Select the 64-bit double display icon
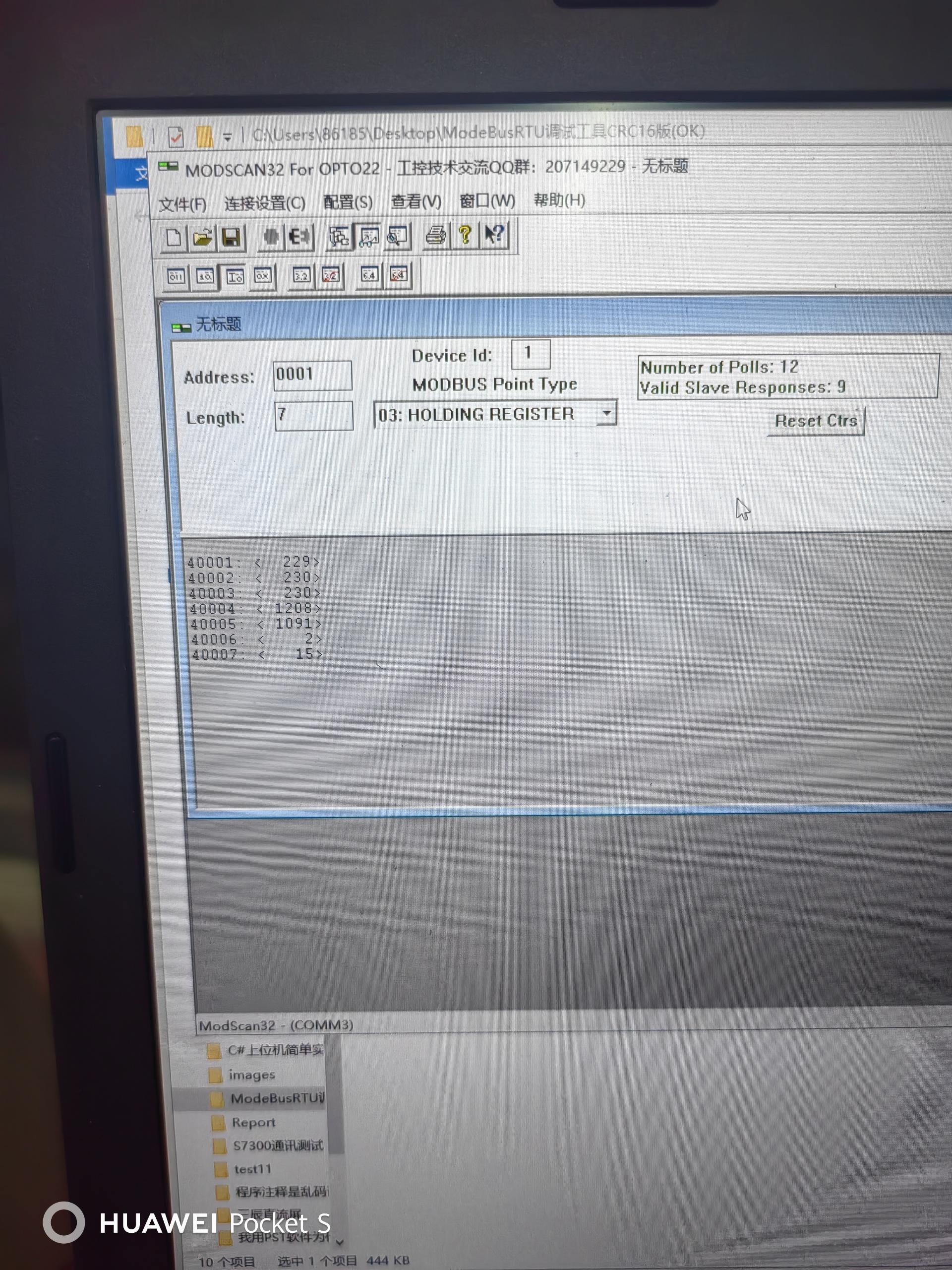The width and height of the screenshot is (952, 1270). [369, 275]
